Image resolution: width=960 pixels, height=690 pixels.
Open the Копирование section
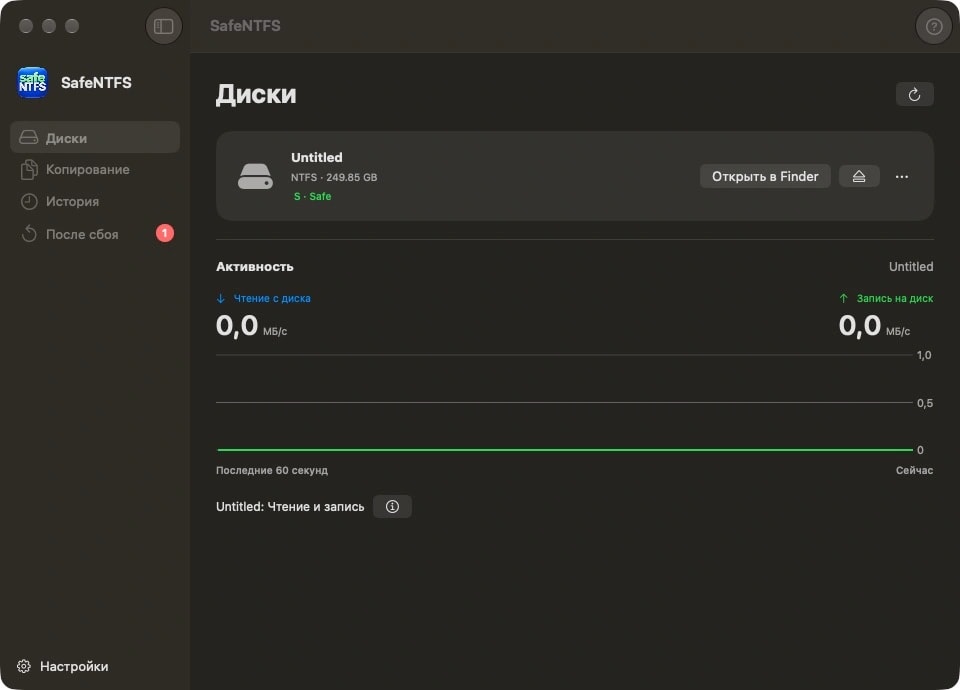click(x=95, y=170)
